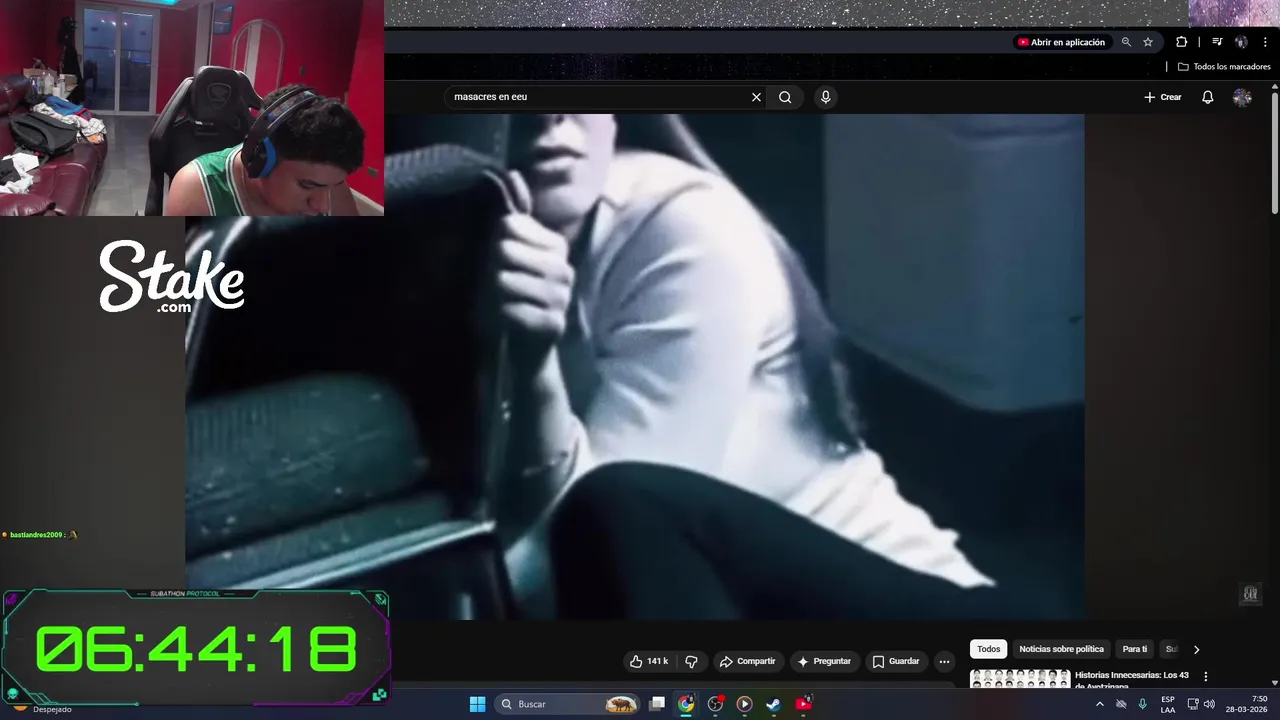Bookmark this page with the star icon
The width and height of the screenshot is (1280, 720).
point(1148,42)
